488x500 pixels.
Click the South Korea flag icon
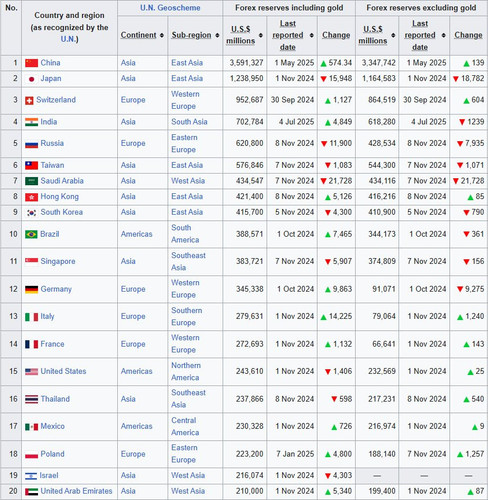point(31,213)
